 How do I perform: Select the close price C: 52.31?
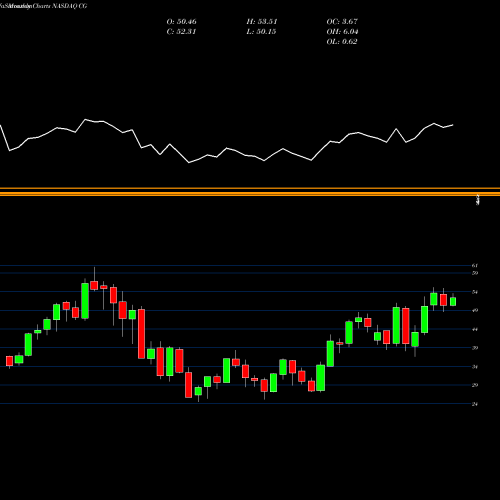[x=181, y=32]
